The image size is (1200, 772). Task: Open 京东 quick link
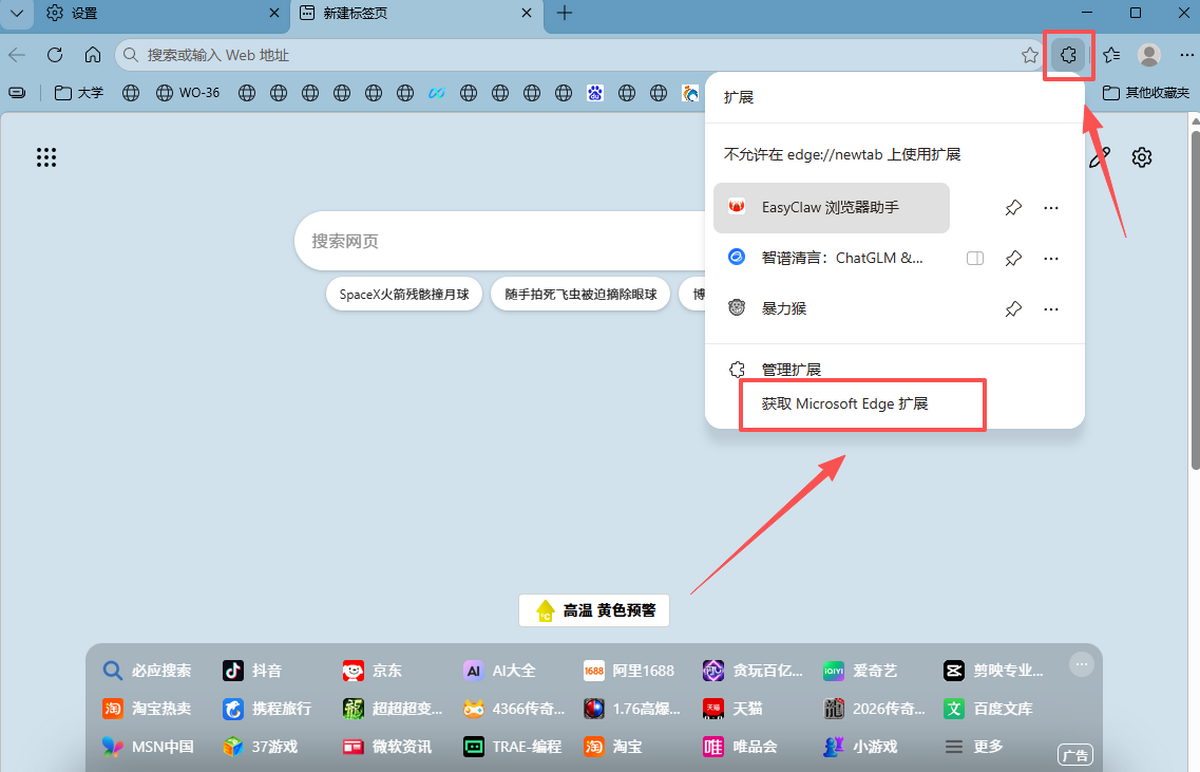coord(372,670)
